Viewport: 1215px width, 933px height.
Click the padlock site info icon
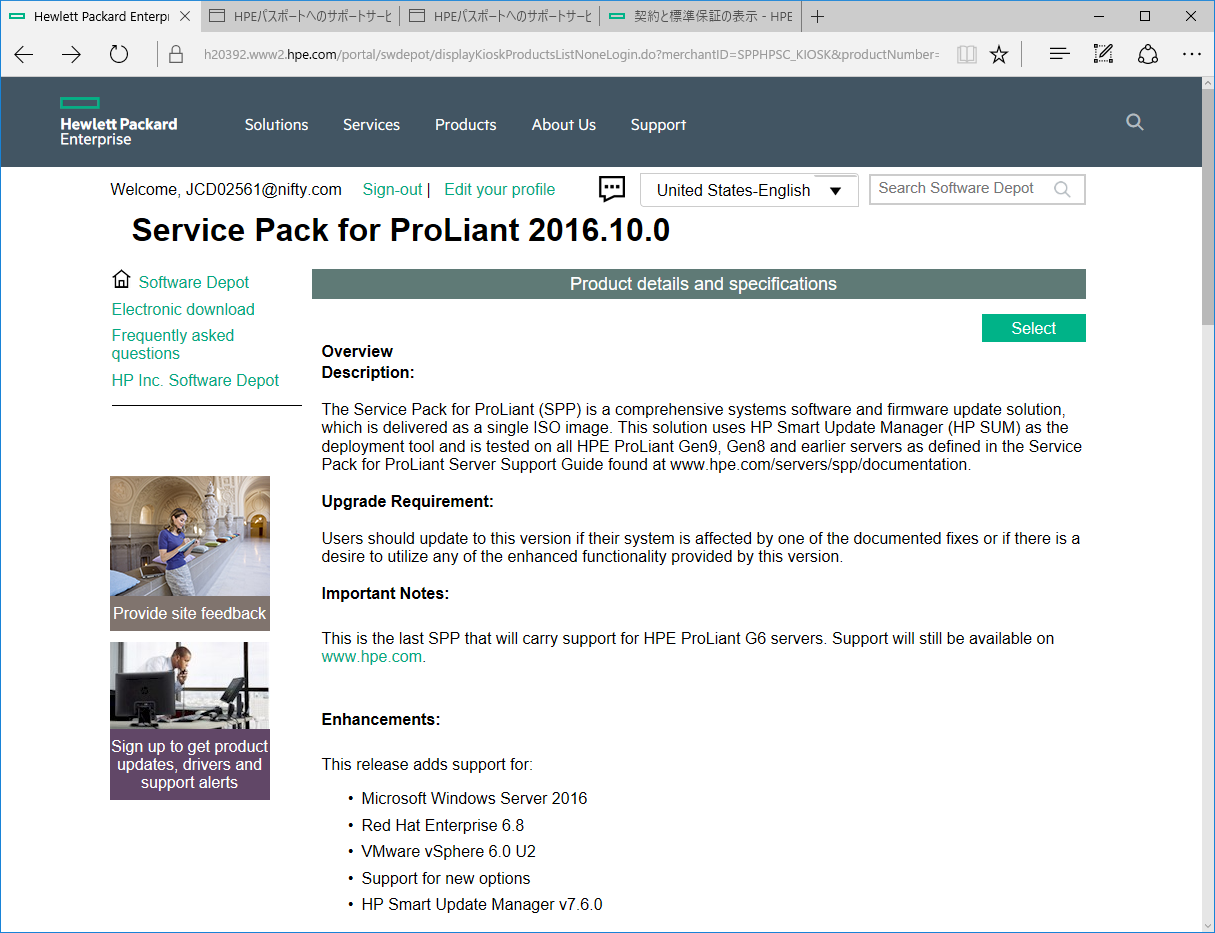point(176,54)
